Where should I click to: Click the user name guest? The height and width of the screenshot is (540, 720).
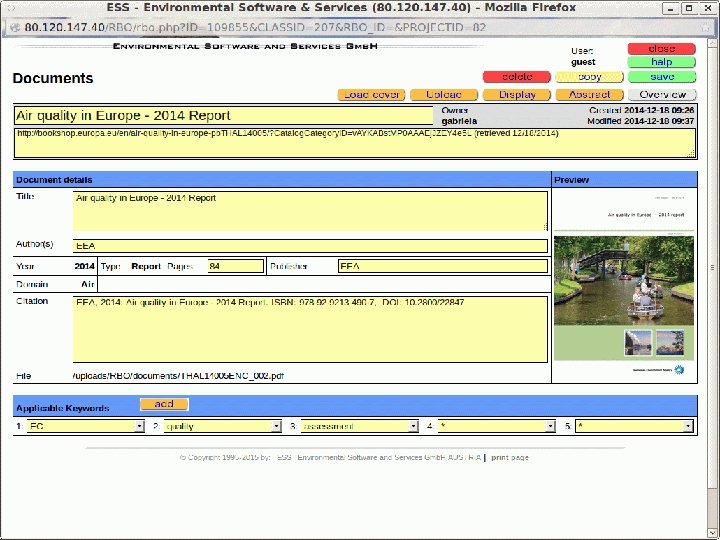pyautogui.click(x=583, y=62)
